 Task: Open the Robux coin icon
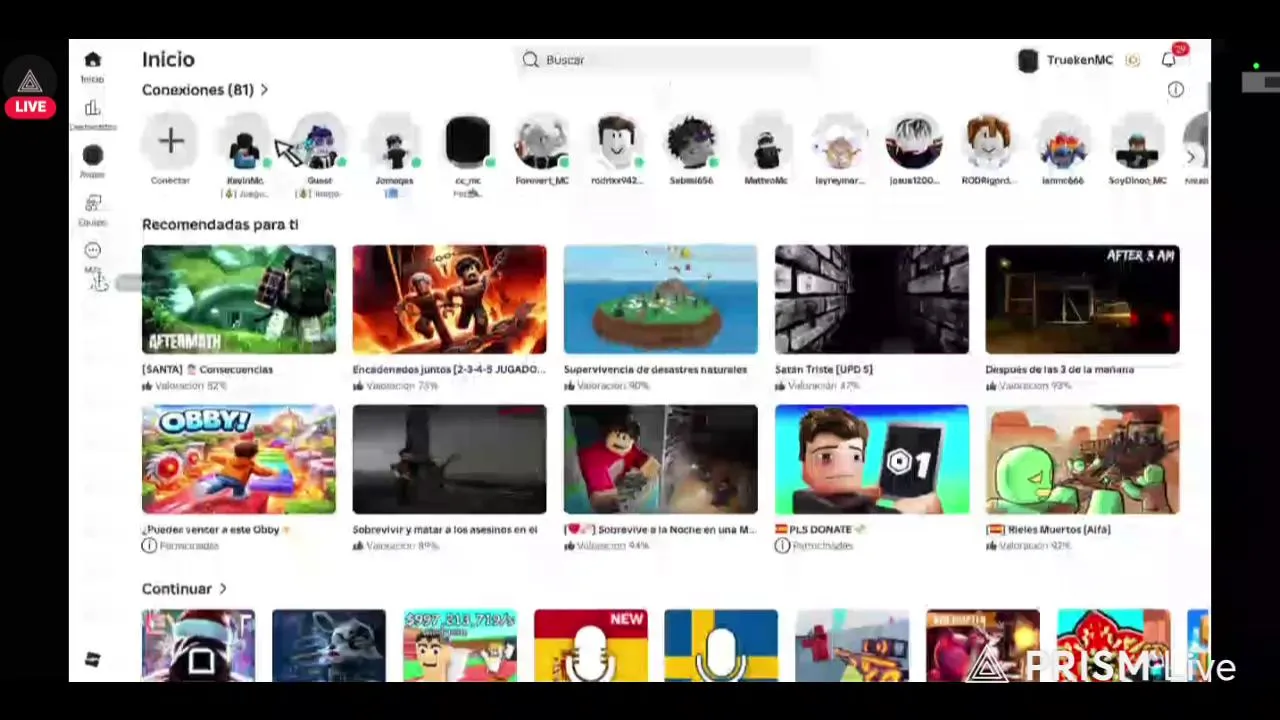point(1132,60)
